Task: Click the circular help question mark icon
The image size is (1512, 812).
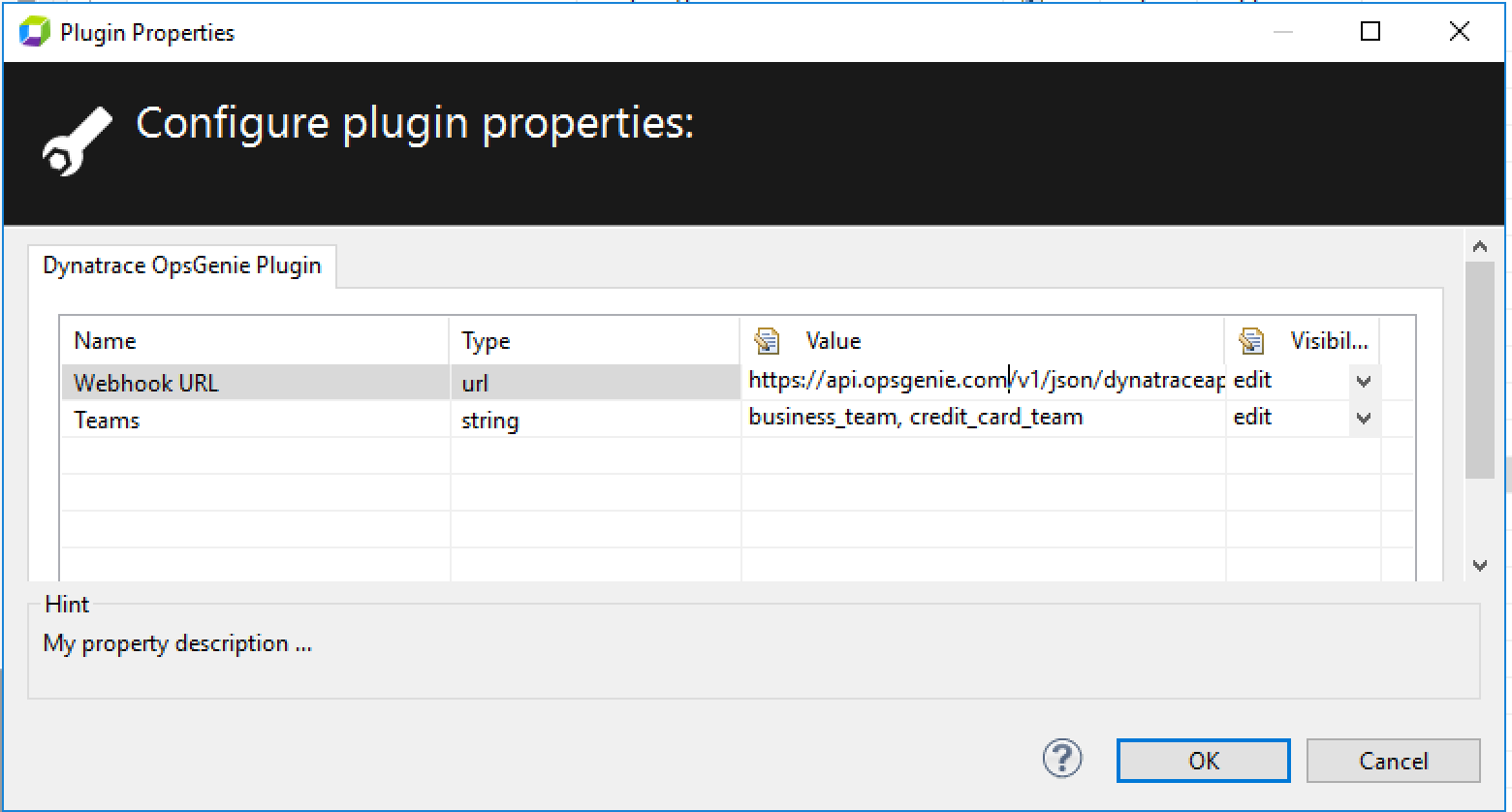Action: coord(1061,760)
